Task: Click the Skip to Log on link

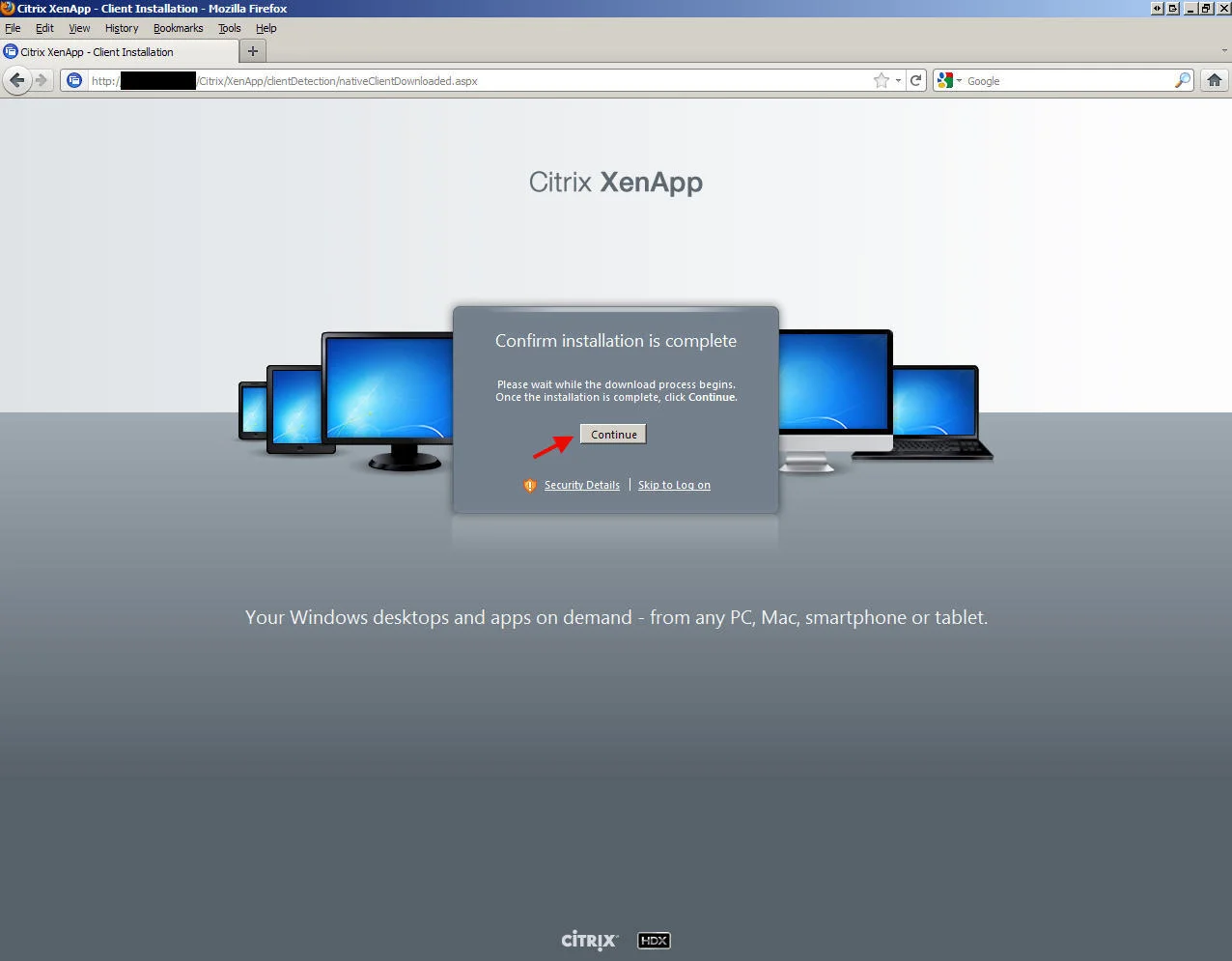Action: (674, 485)
